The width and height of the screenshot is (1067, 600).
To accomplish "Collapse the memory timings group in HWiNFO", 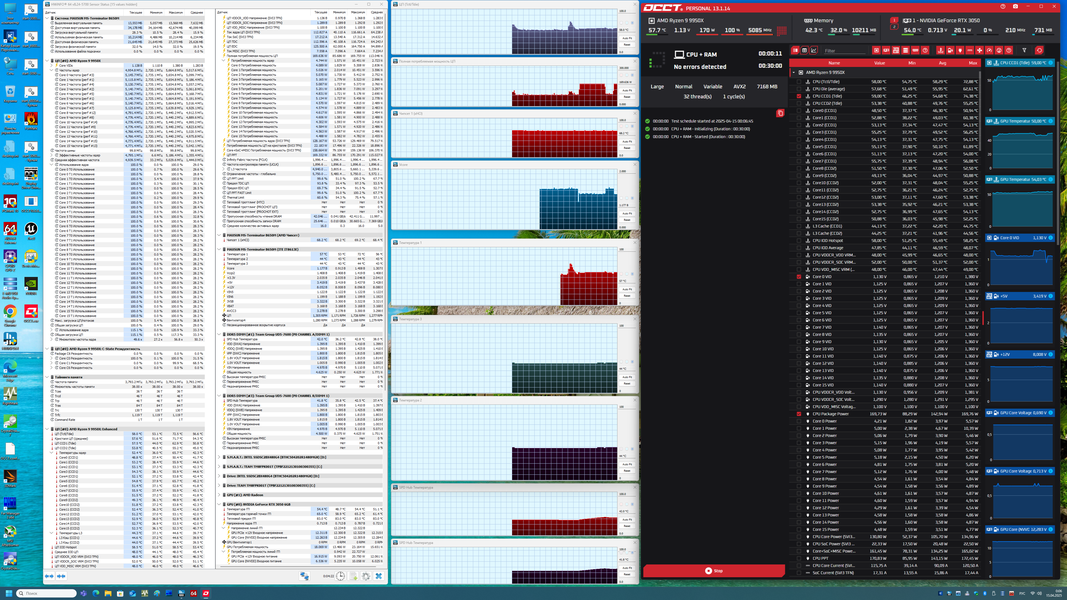I will pyautogui.click(x=49, y=377).
